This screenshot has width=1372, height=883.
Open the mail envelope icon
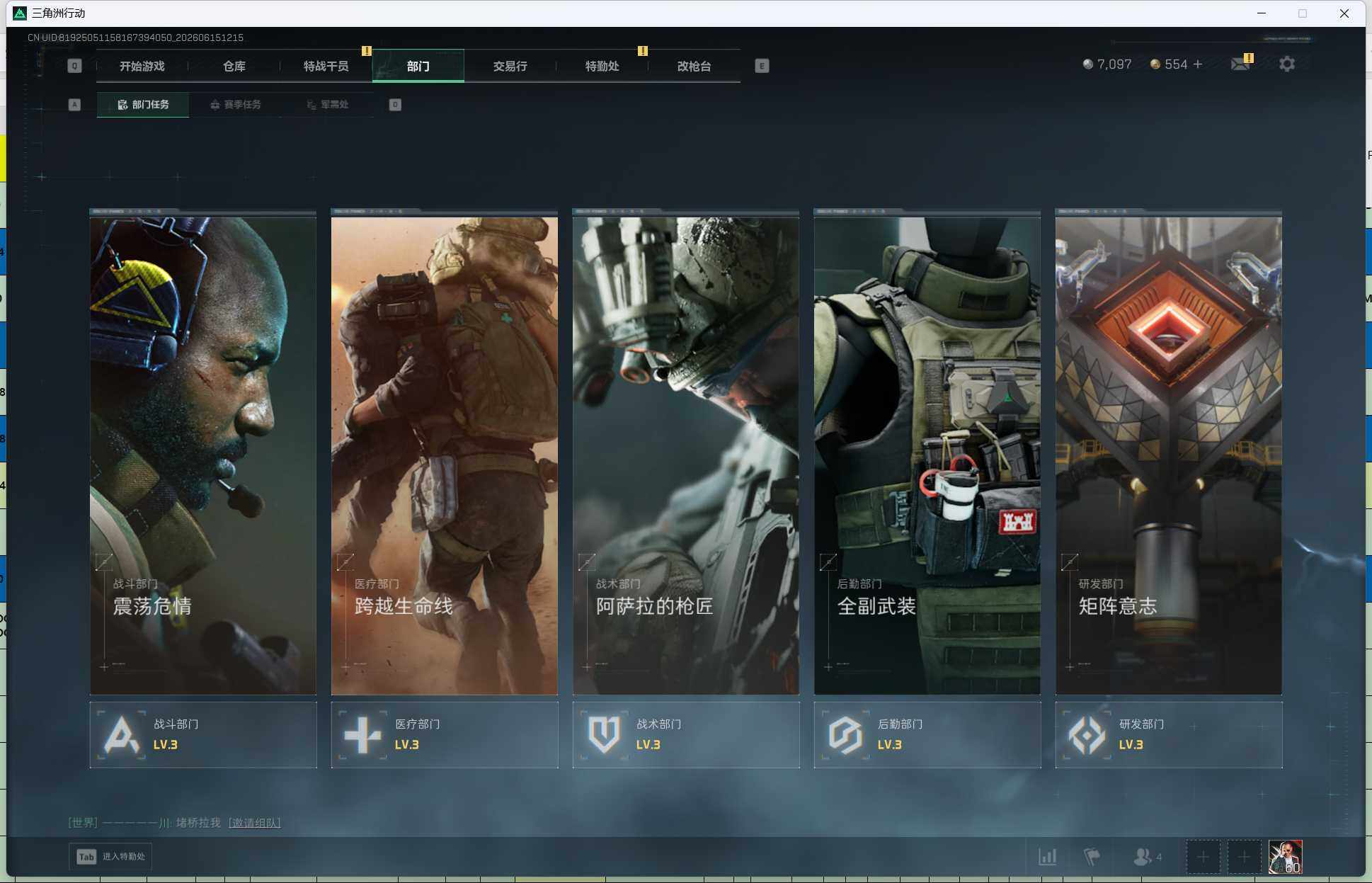[1240, 64]
